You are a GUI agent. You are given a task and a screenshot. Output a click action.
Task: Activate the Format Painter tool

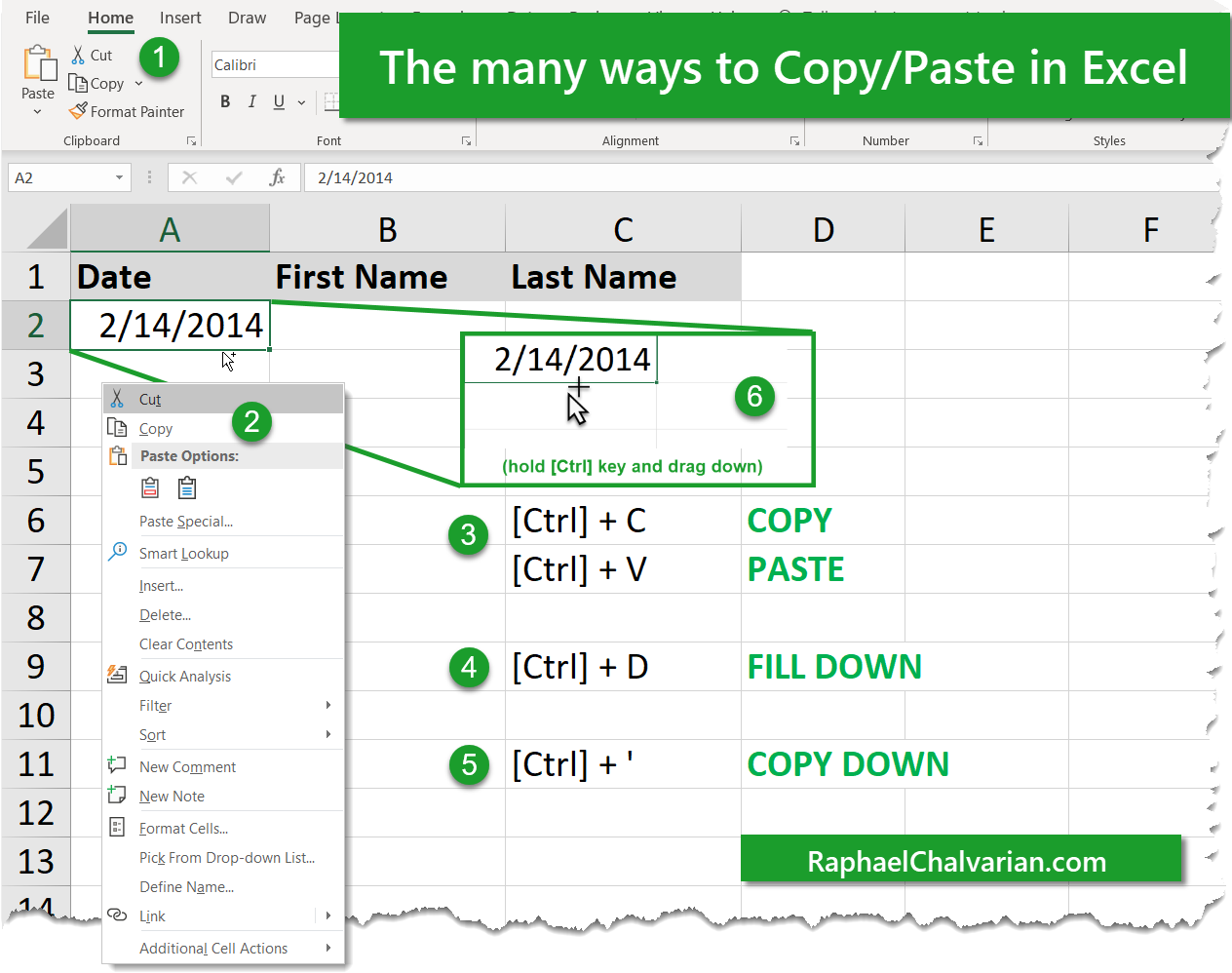click(x=127, y=112)
